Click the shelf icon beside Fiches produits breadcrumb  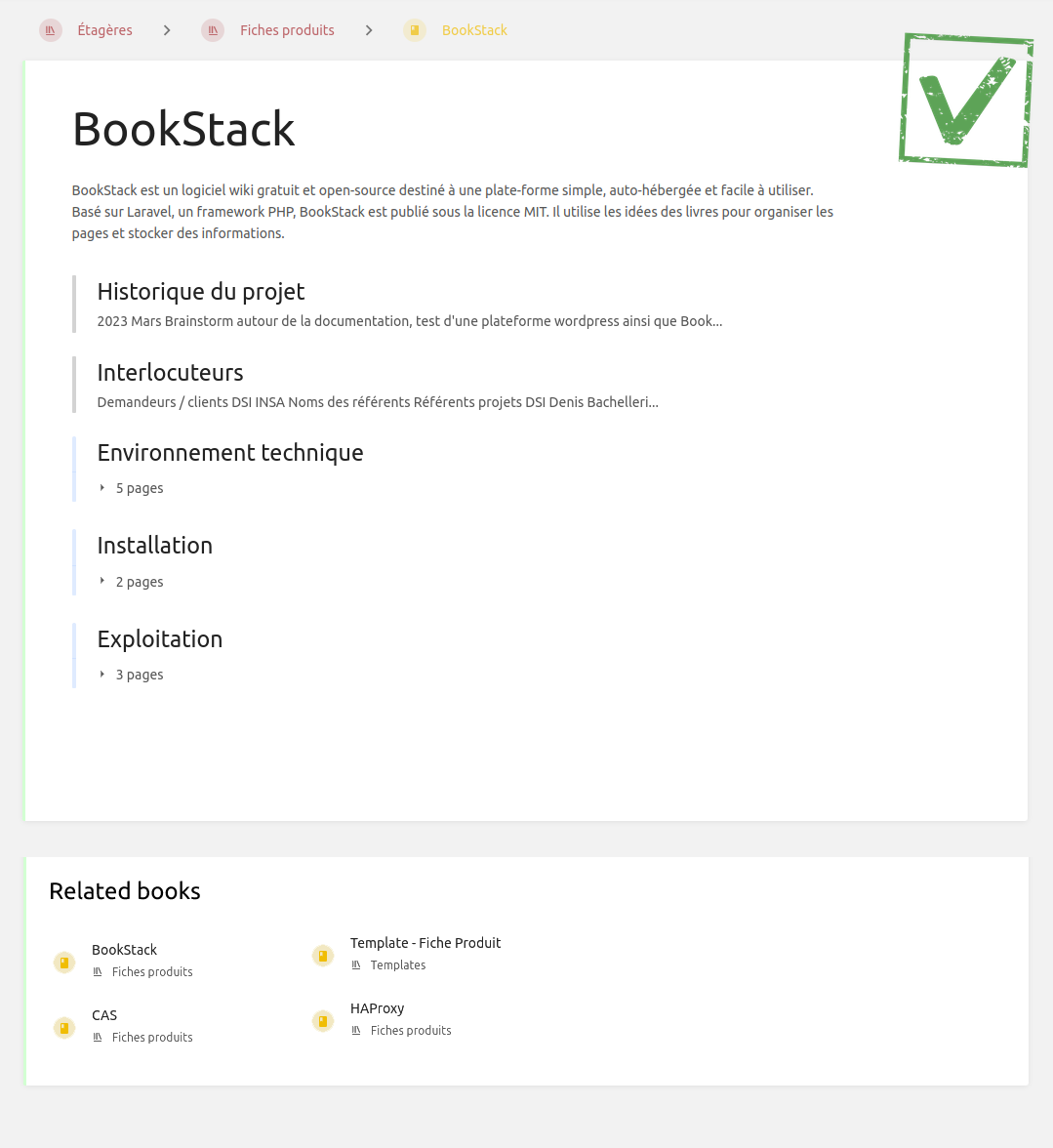click(212, 29)
